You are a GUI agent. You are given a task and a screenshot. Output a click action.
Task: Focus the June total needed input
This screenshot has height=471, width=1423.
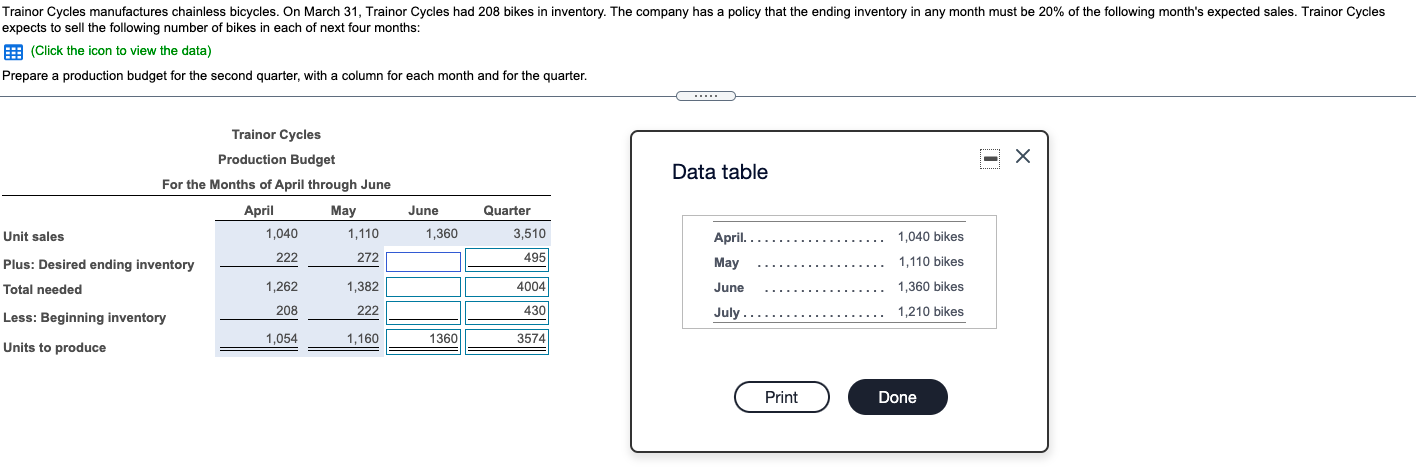(x=423, y=288)
